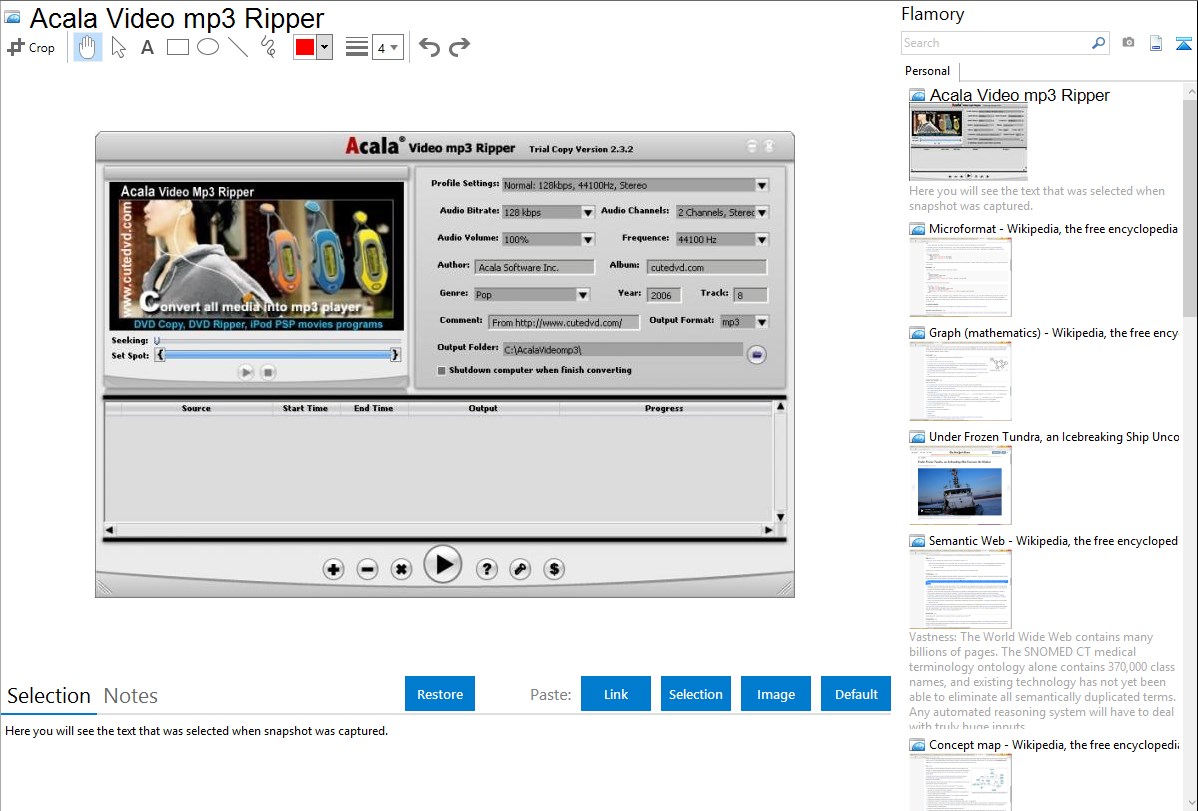
Task: Expand the Output Format dropdown
Action: tap(762, 322)
